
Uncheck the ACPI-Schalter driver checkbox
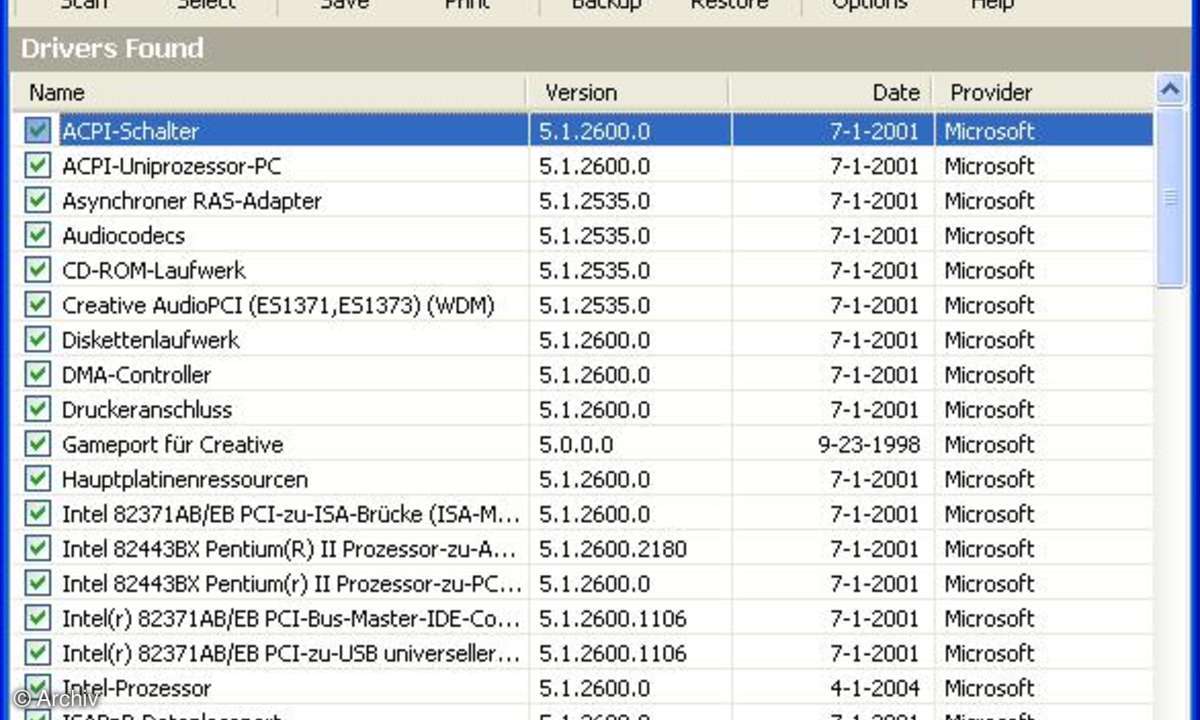point(38,131)
